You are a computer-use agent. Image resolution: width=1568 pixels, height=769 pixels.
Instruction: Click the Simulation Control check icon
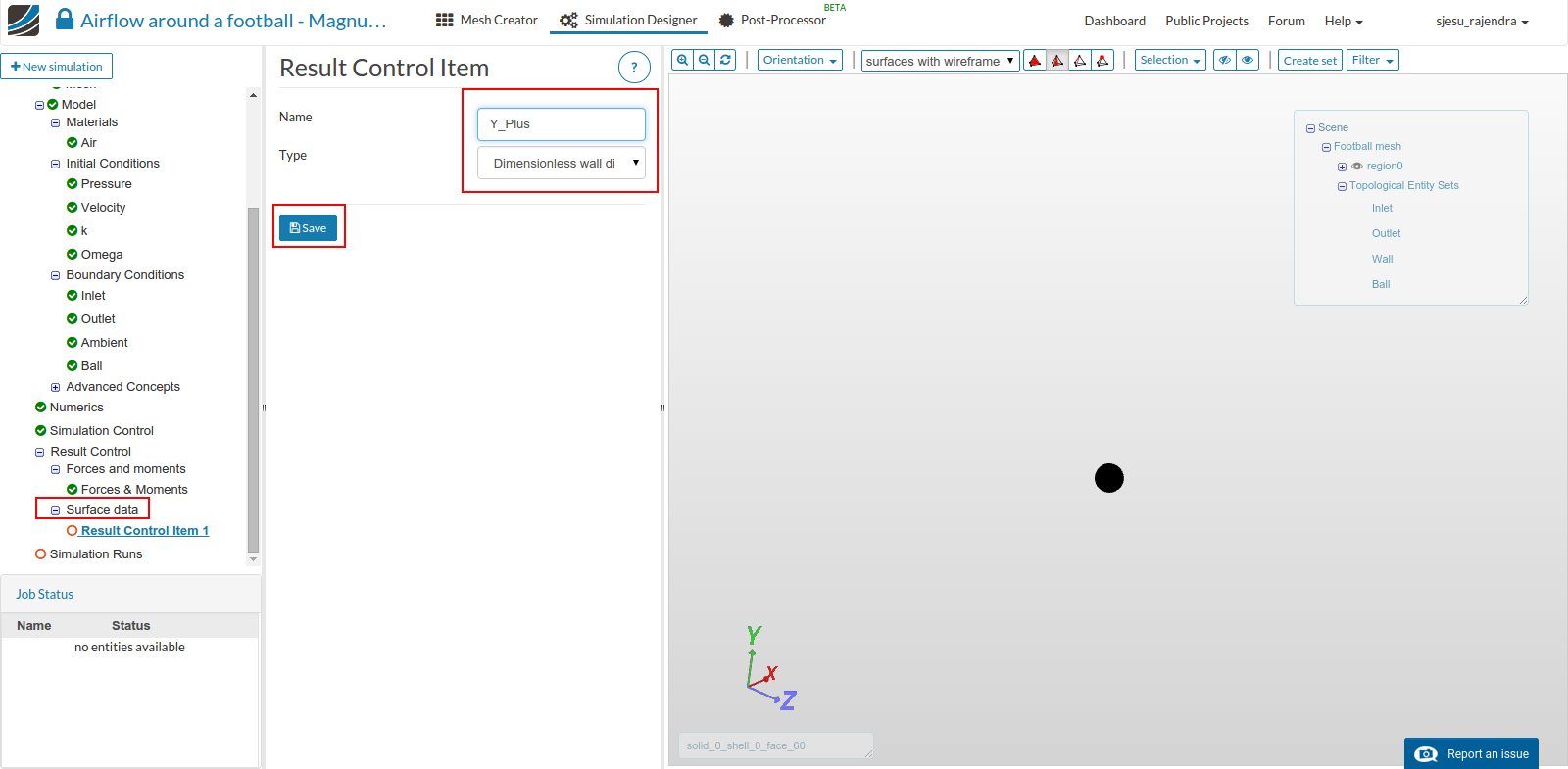pyautogui.click(x=41, y=431)
